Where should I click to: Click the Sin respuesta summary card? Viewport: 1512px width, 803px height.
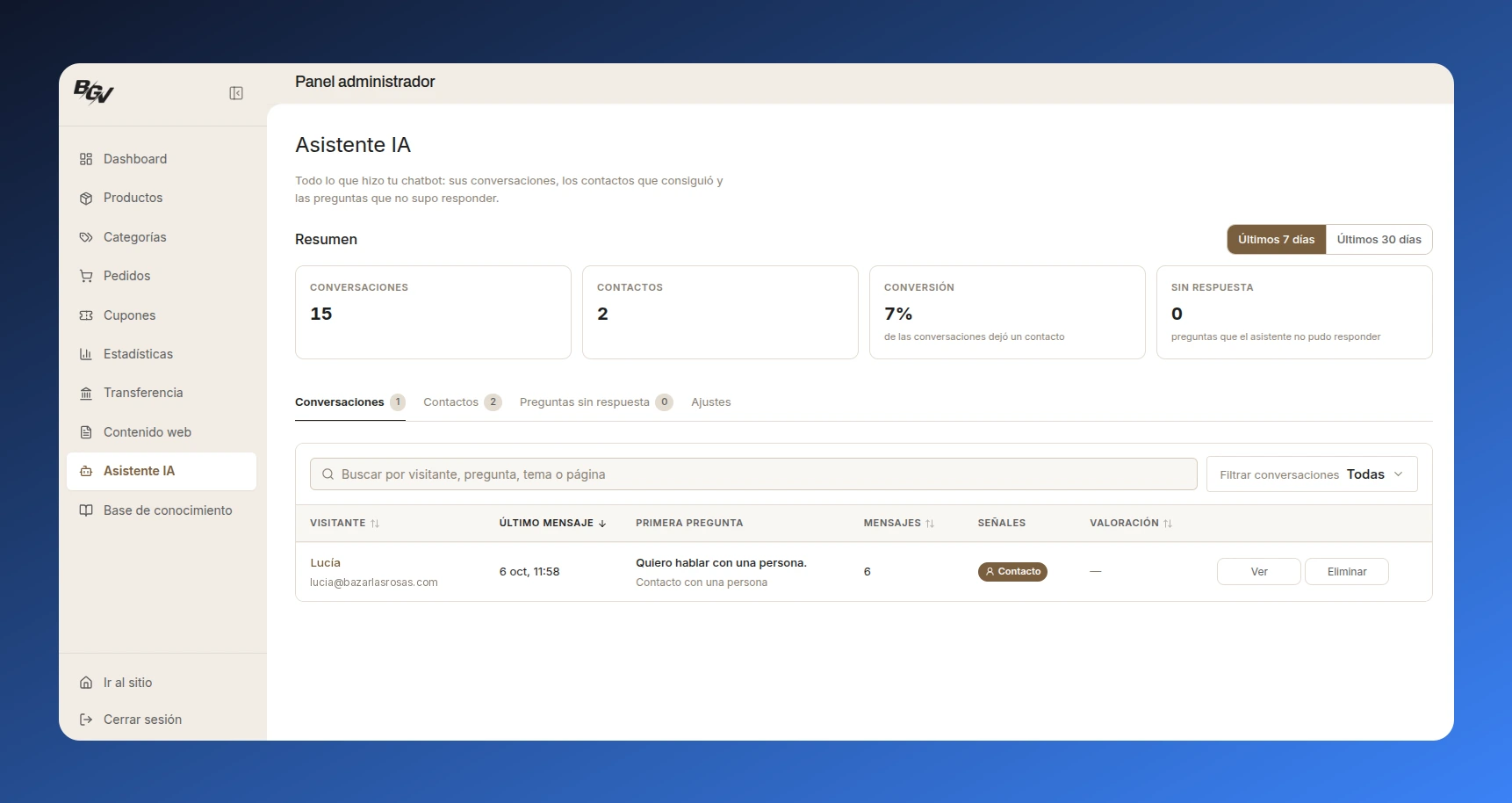tap(1294, 312)
